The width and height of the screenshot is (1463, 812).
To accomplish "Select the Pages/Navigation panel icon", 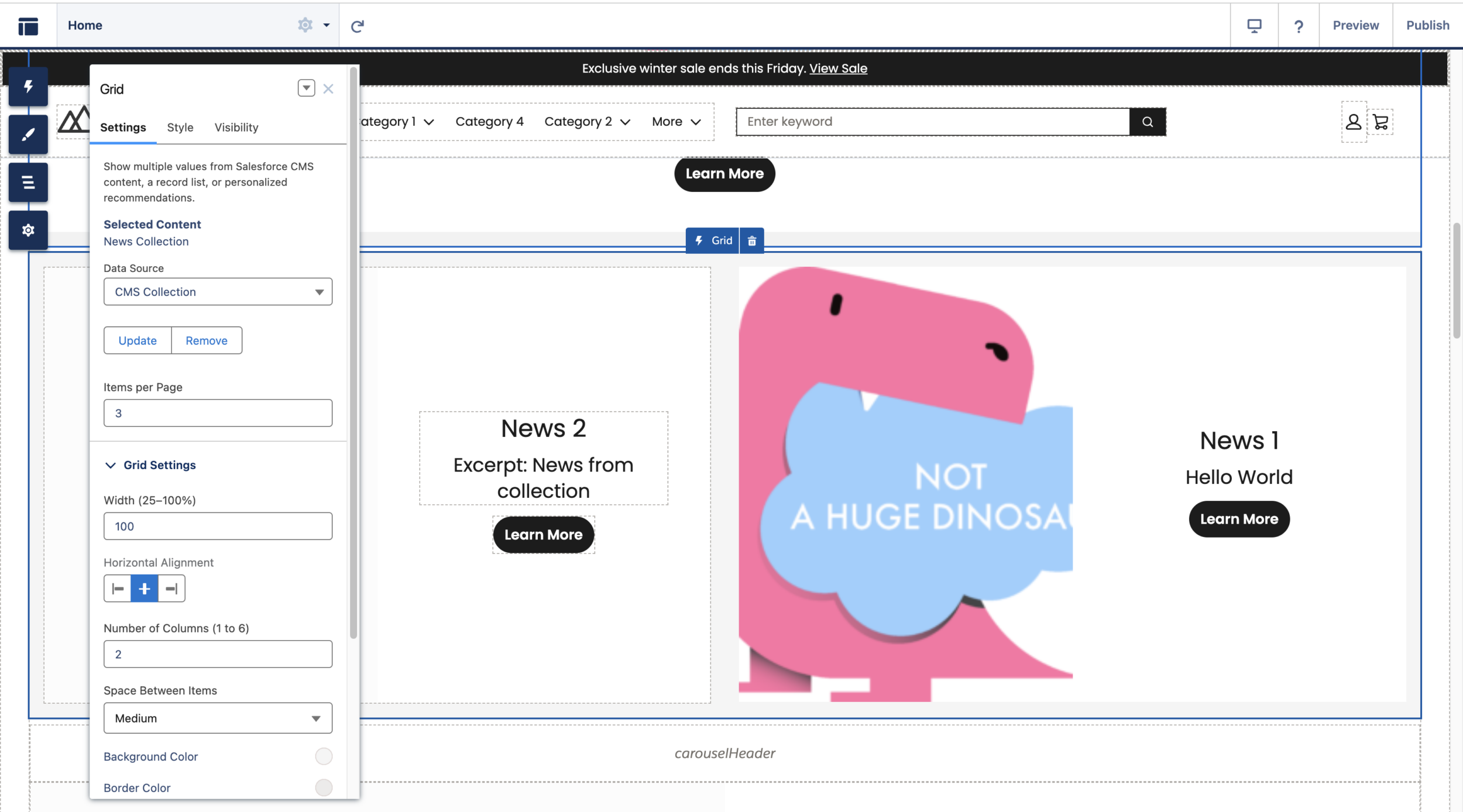I will (28, 182).
